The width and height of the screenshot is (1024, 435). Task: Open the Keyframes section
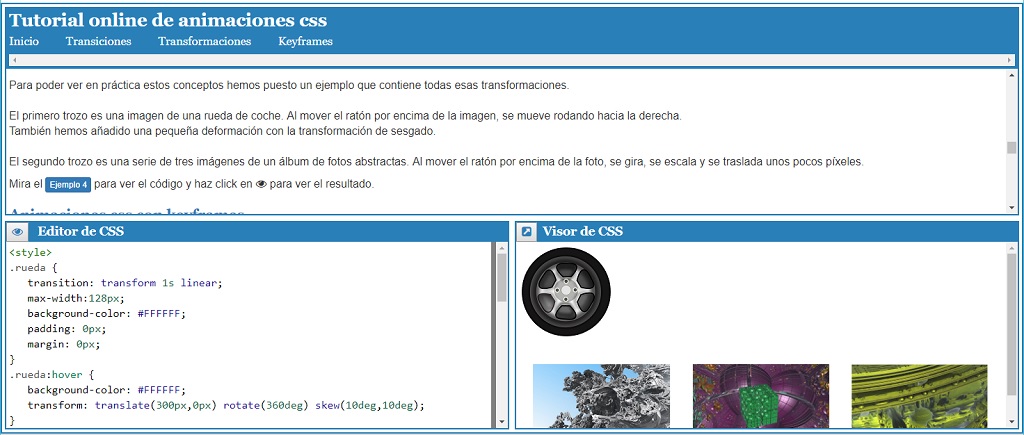[x=306, y=41]
